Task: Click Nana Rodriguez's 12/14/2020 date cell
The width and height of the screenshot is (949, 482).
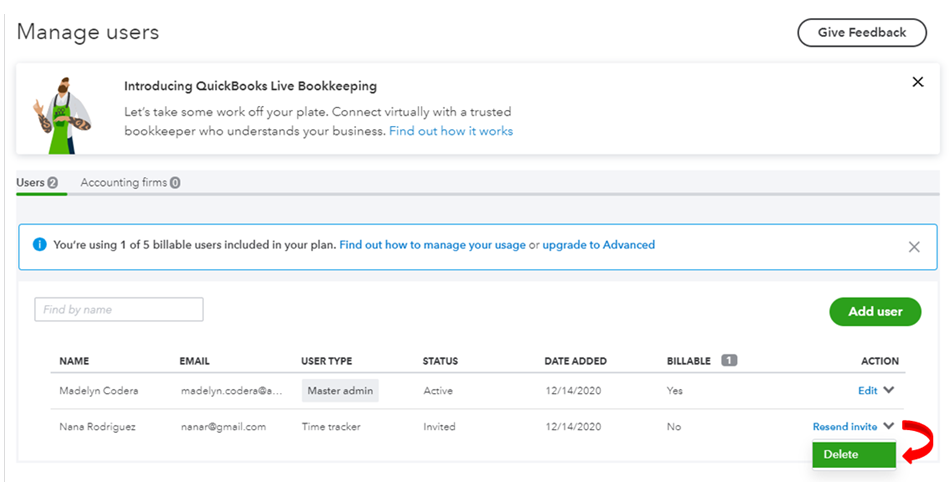Action: click(x=573, y=427)
